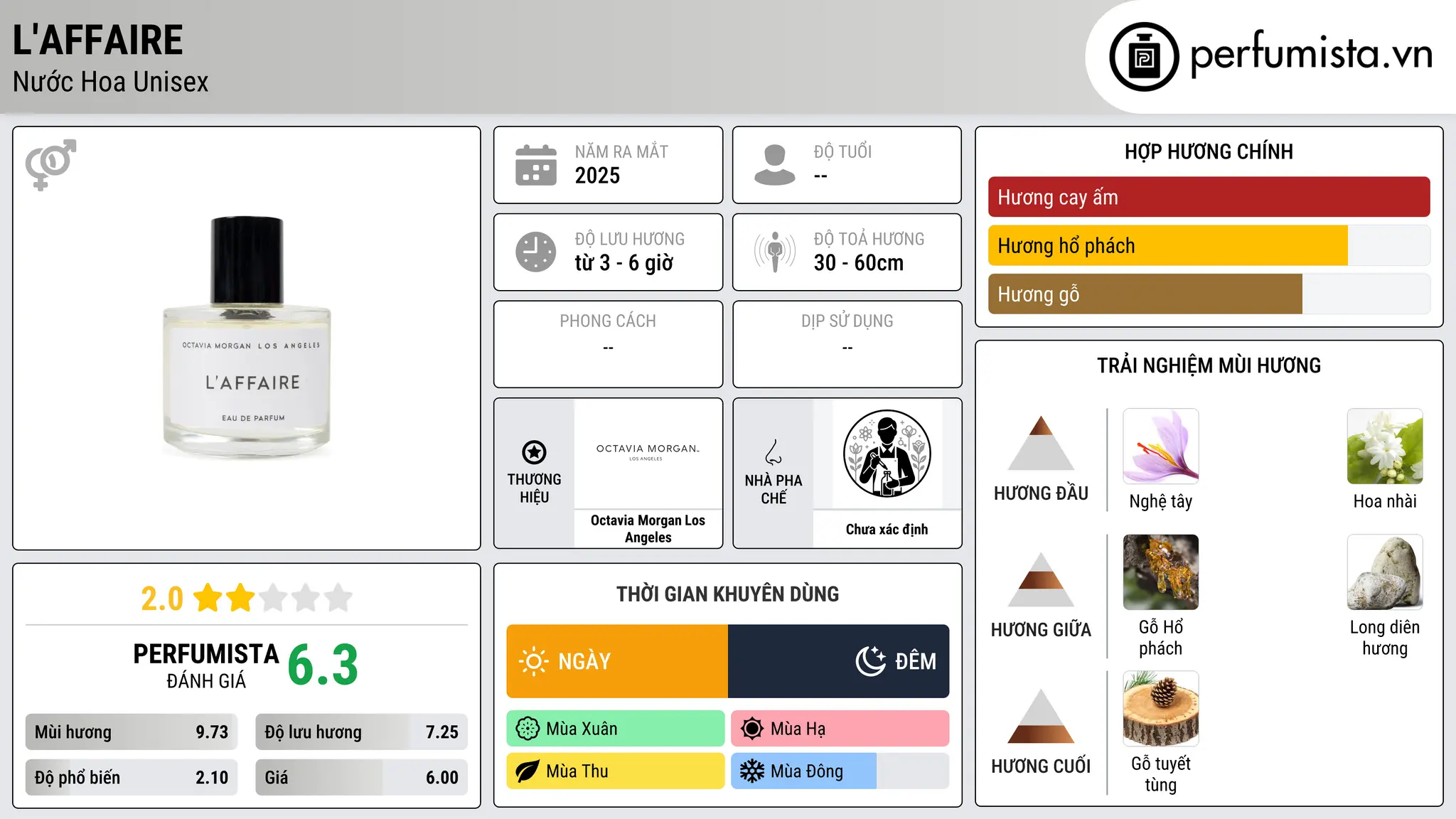
Task: Click the Mùa Xuân season bar
Action: click(616, 729)
